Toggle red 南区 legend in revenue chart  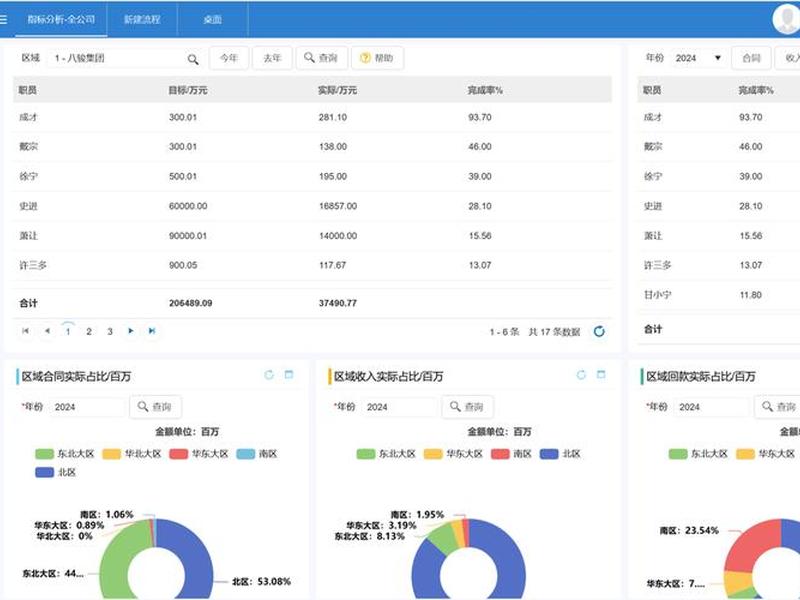[512, 454]
